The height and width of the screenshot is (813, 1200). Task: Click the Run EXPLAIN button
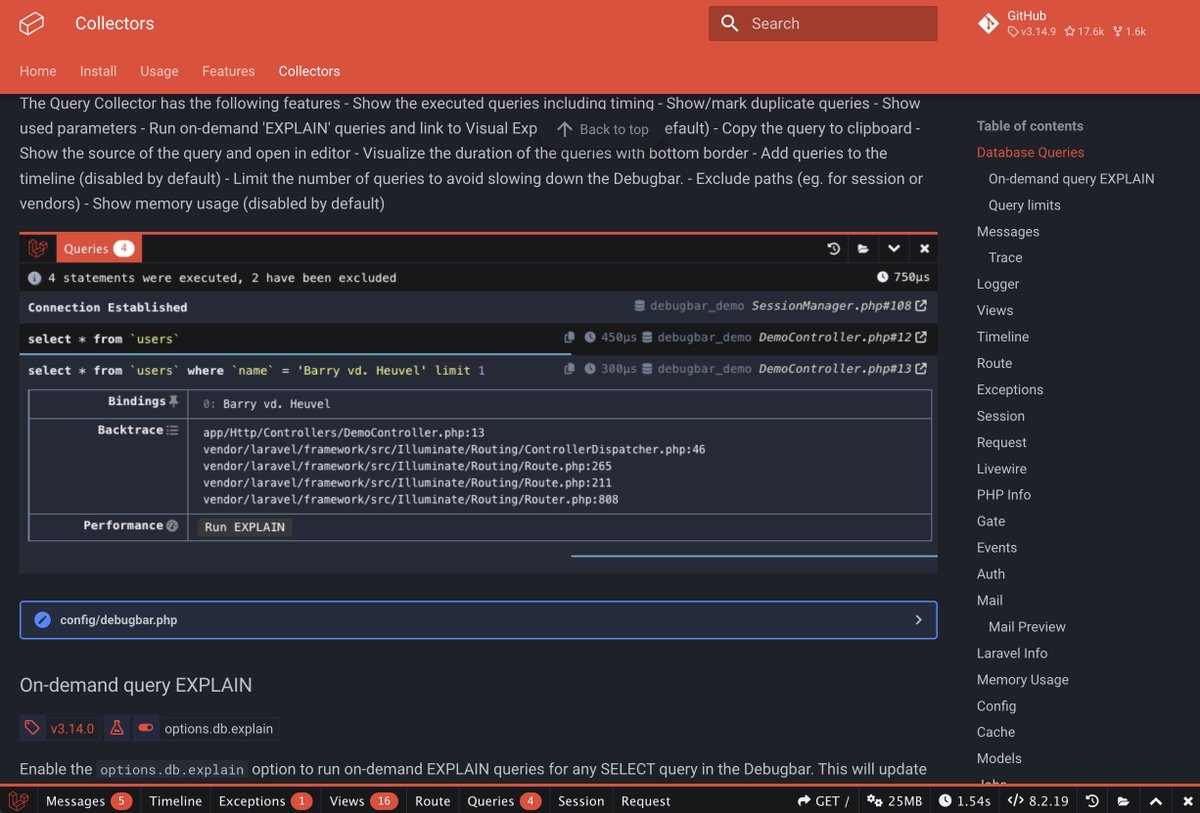(x=245, y=527)
